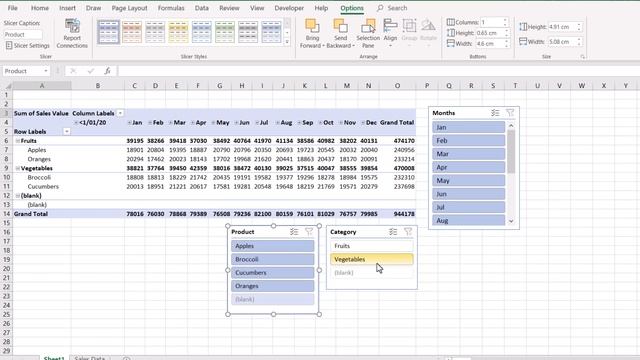The image size is (640, 360).
Task: Switch to the Page Layout tab
Action: pos(129,8)
